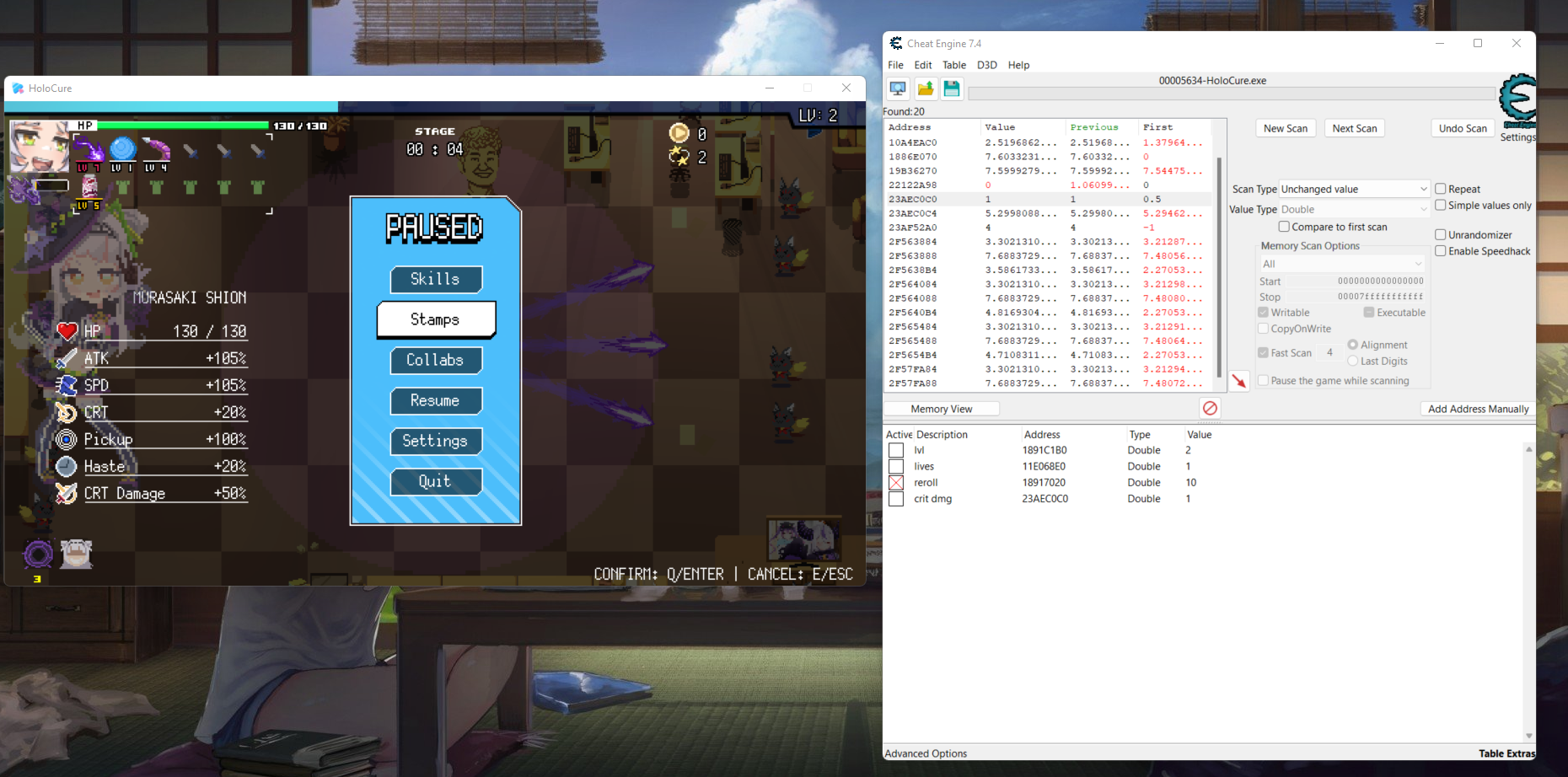
Task: Toggle Enable Speedhack checkbox
Action: coord(1441,251)
